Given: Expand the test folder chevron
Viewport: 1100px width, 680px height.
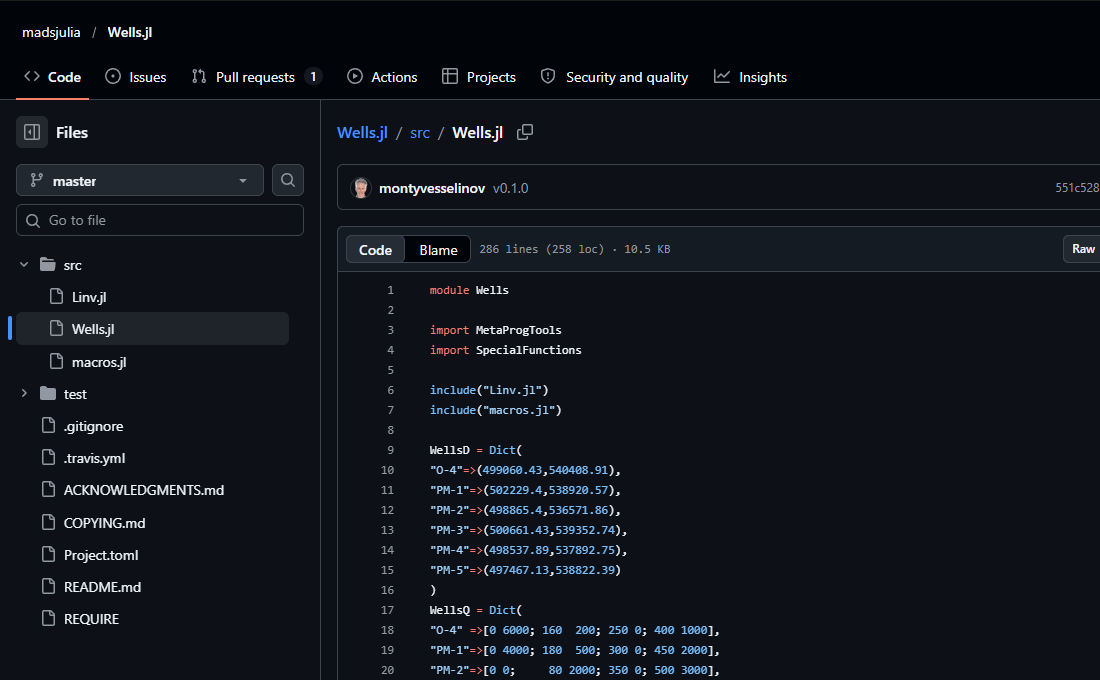Looking at the screenshot, I should click(24, 394).
